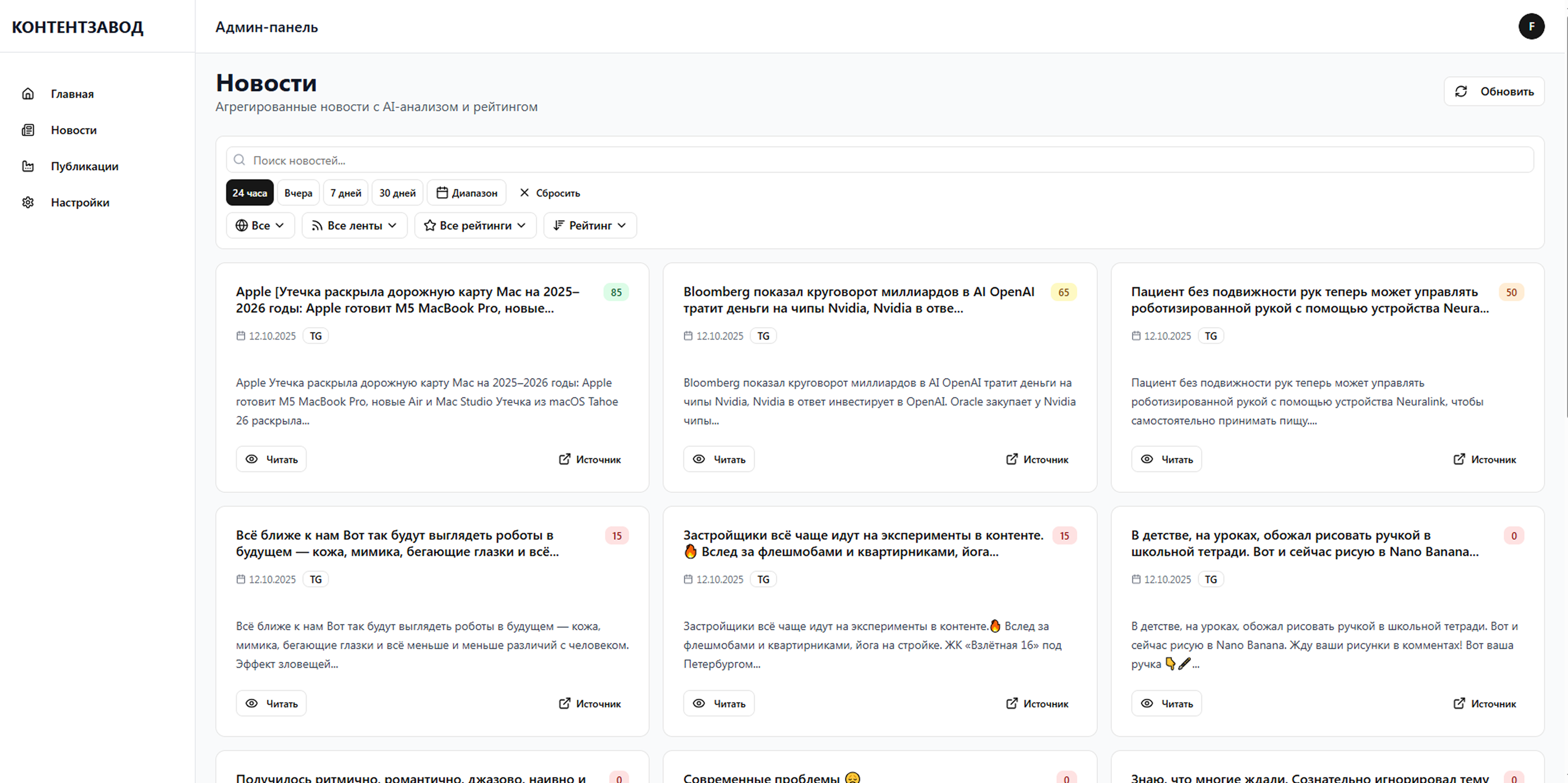
Task: Select the 24 часа time filter
Action: click(250, 192)
